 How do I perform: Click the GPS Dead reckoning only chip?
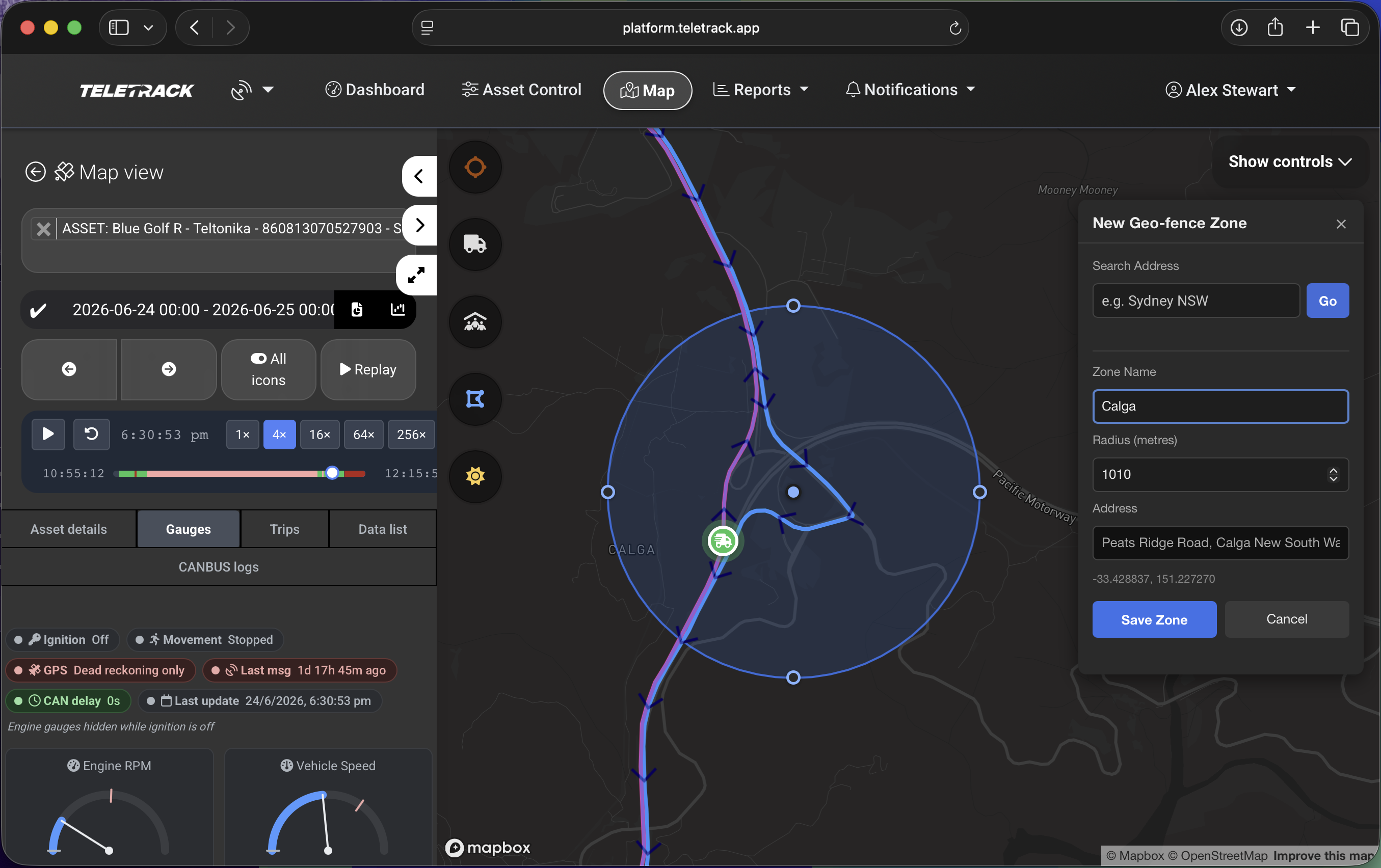pyautogui.click(x=100, y=670)
